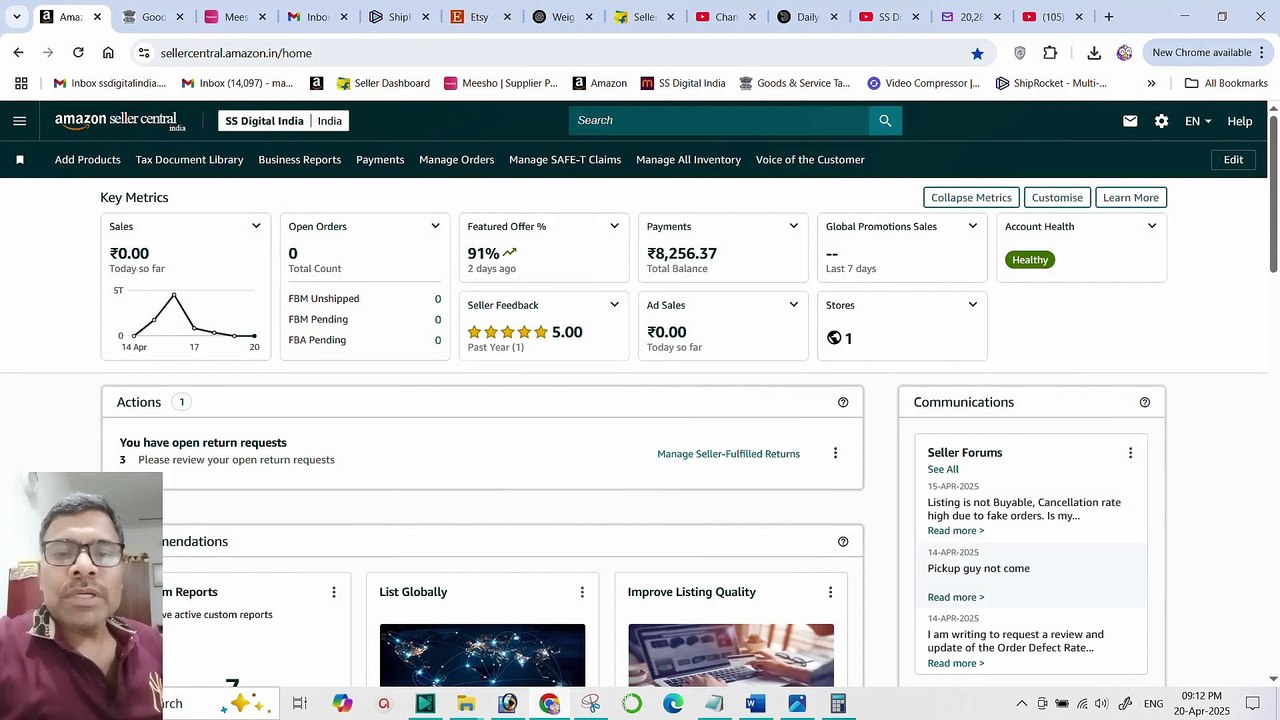Click the bookmark flag icon in navigation bar
Image resolution: width=1280 pixels, height=720 pixels.
pyautogui.click(x=20, y=160)
